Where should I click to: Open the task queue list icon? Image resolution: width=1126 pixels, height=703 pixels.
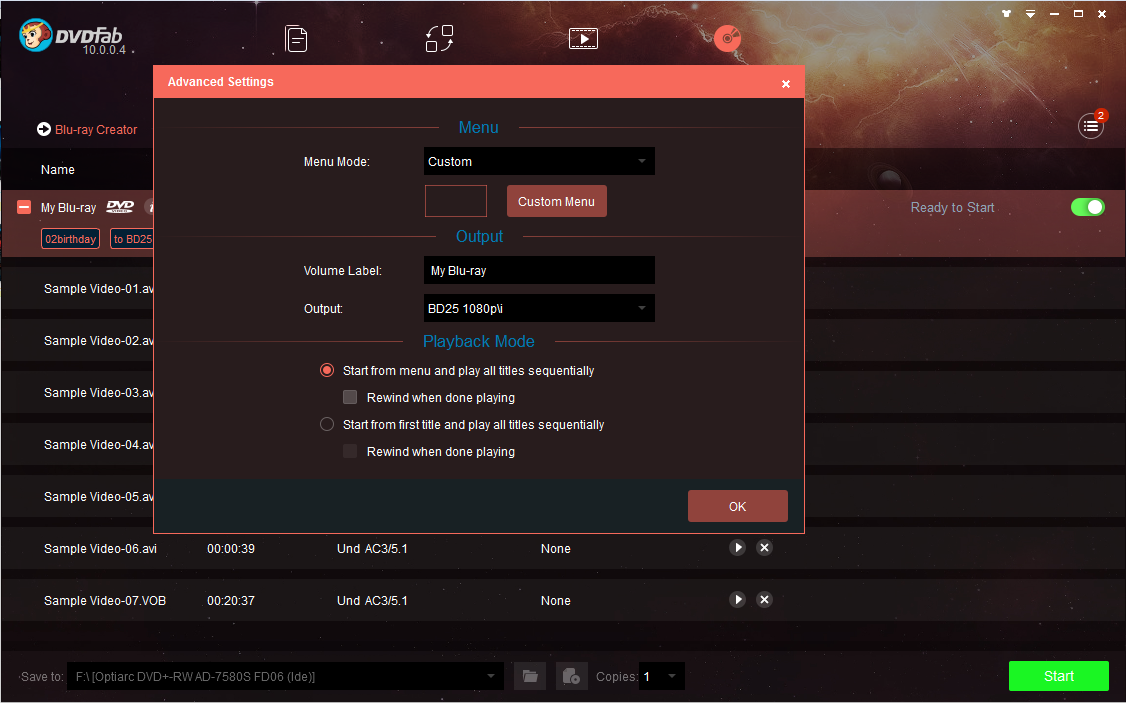tap(1090, 126)
